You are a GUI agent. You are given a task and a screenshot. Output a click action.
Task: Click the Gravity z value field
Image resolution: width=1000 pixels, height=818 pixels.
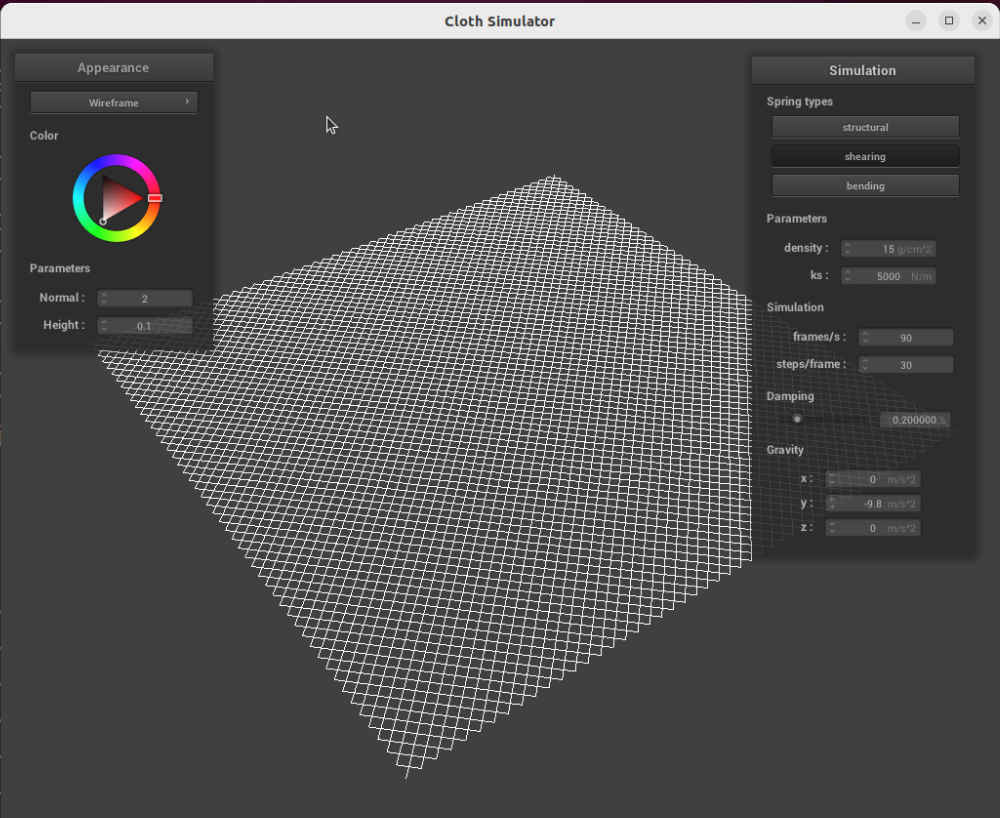872,528
